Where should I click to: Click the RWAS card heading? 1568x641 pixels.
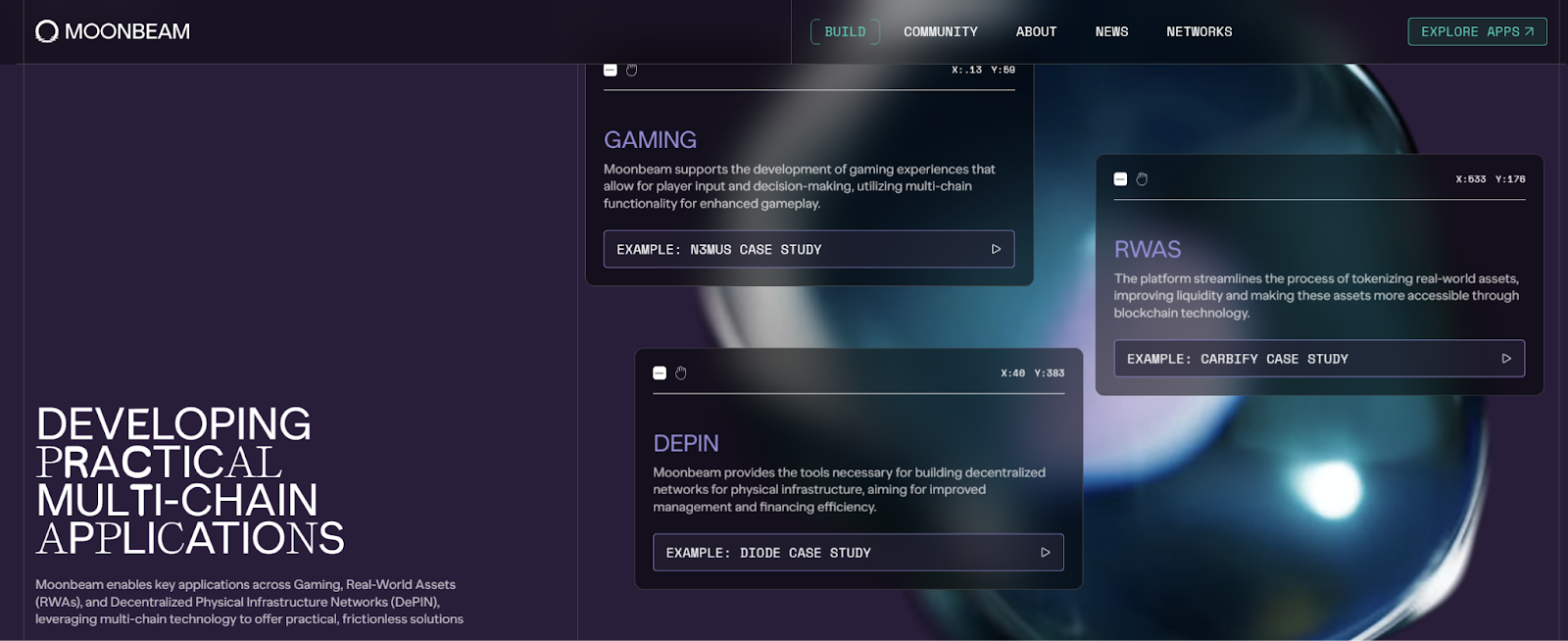point(1148,250)
